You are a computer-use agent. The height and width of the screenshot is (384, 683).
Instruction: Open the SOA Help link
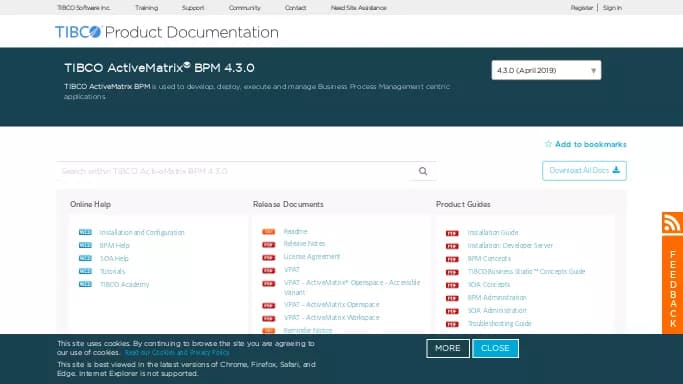point(114,259)
